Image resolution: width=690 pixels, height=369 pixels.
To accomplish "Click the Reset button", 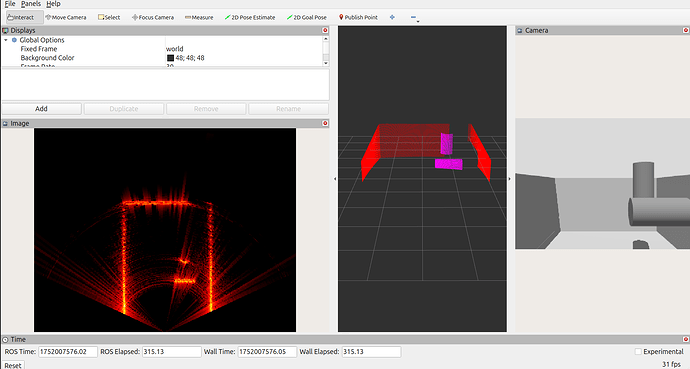I will [13, 365].
